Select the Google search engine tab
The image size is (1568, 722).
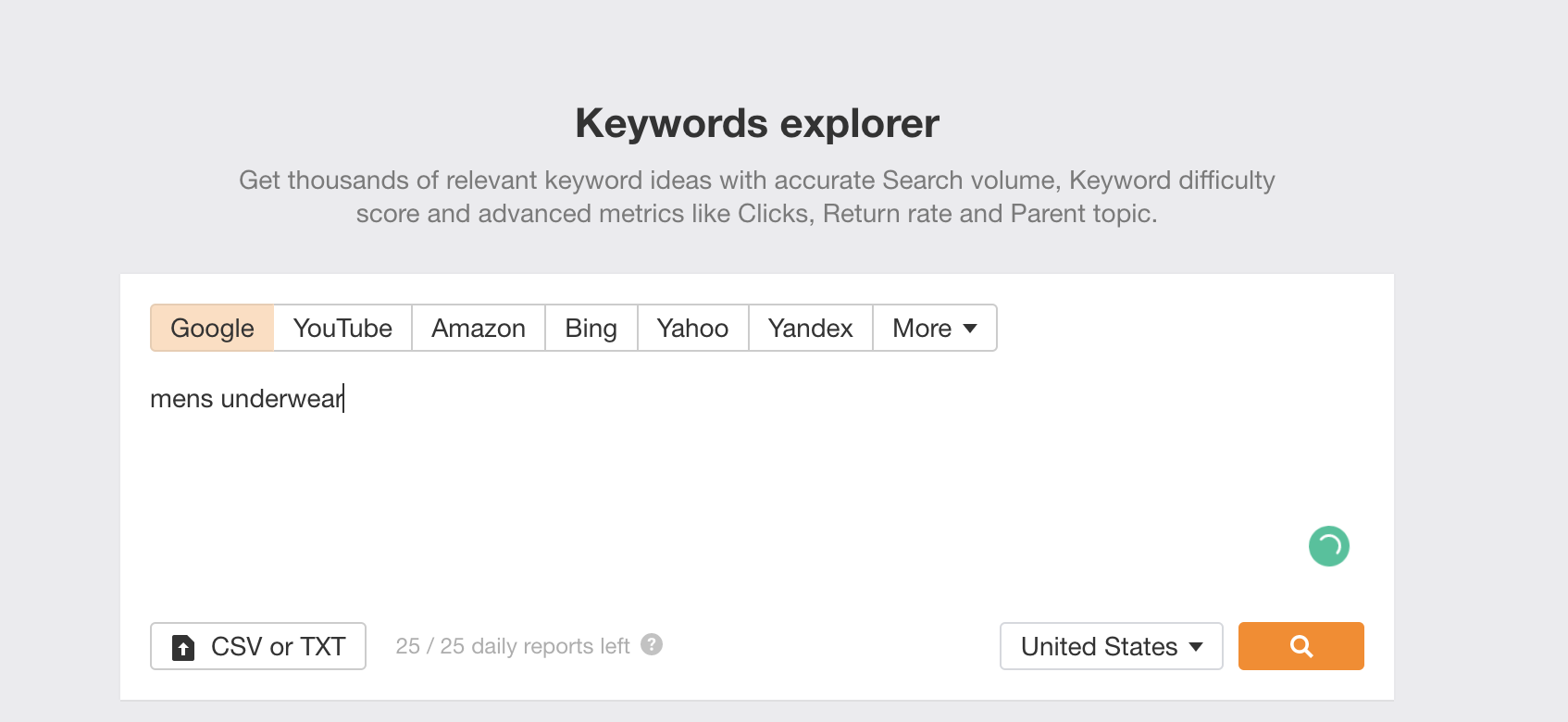click(212, 329)
